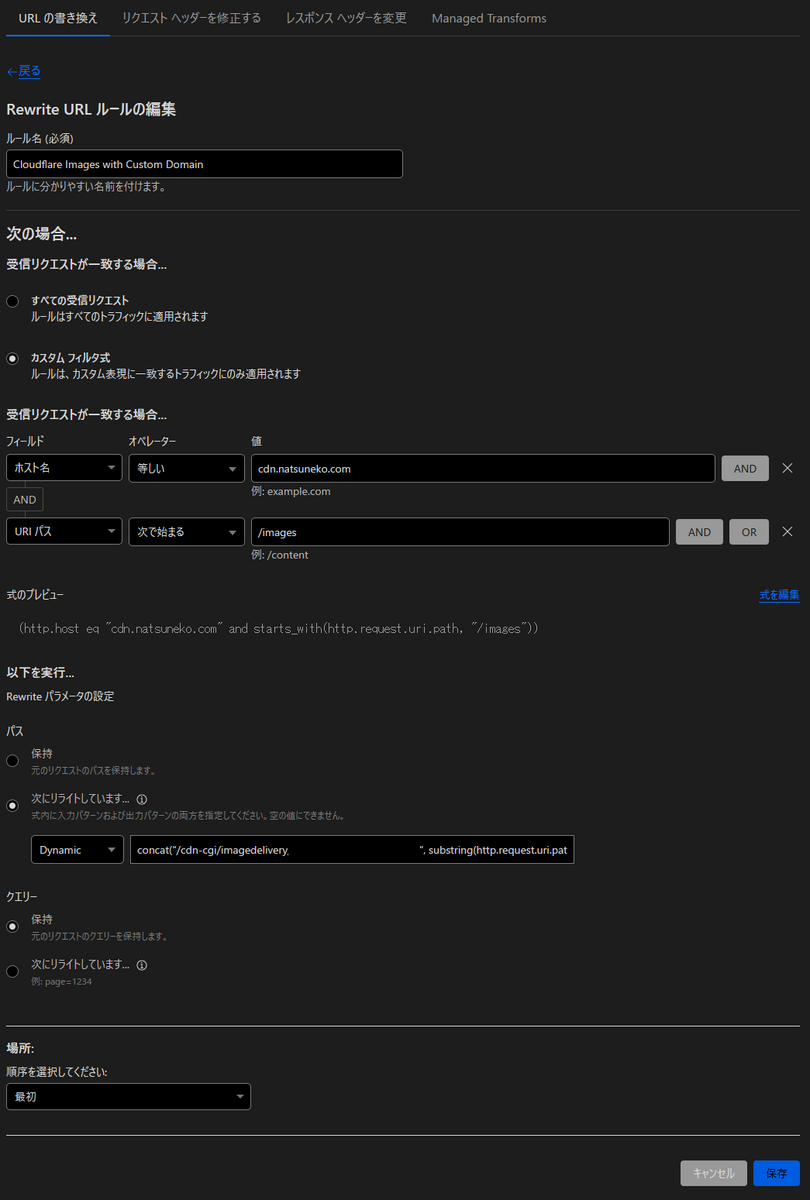Image resolution: width=810 pixels, height=1200 pixels.
Task: Switch to the URL の書き換え tab
Action: 58,18
